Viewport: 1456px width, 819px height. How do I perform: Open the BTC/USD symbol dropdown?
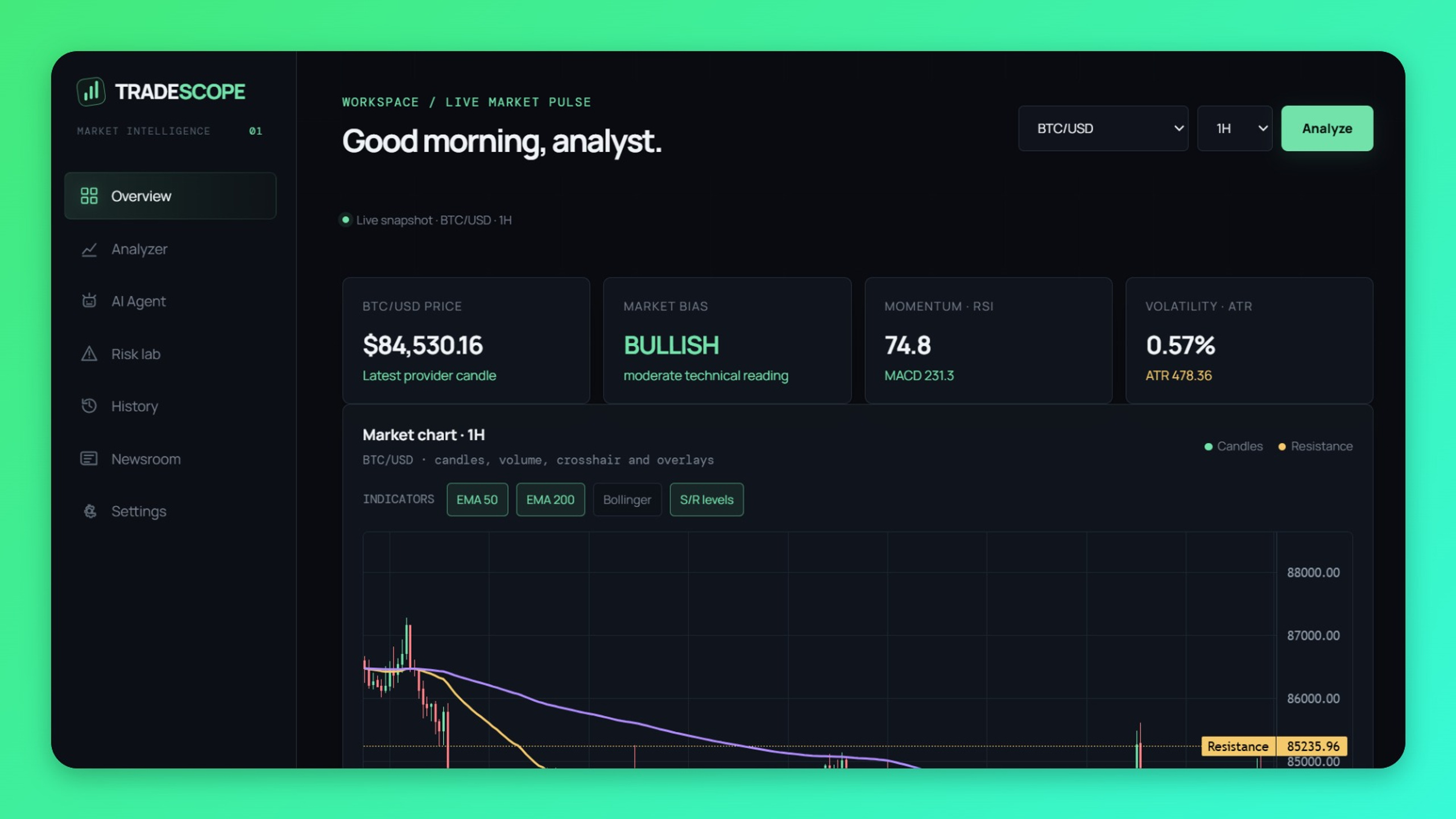(1103, 128)
